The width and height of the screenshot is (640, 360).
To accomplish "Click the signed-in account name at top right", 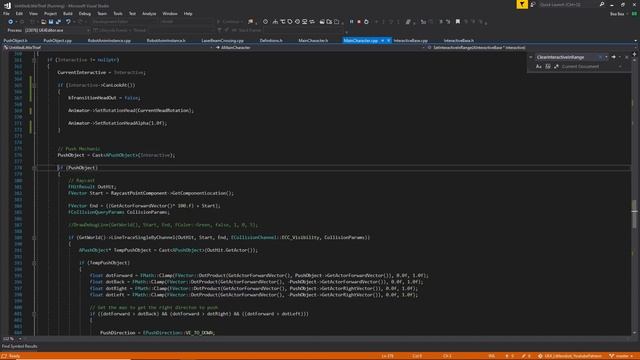I will click(x=617, y=14).
